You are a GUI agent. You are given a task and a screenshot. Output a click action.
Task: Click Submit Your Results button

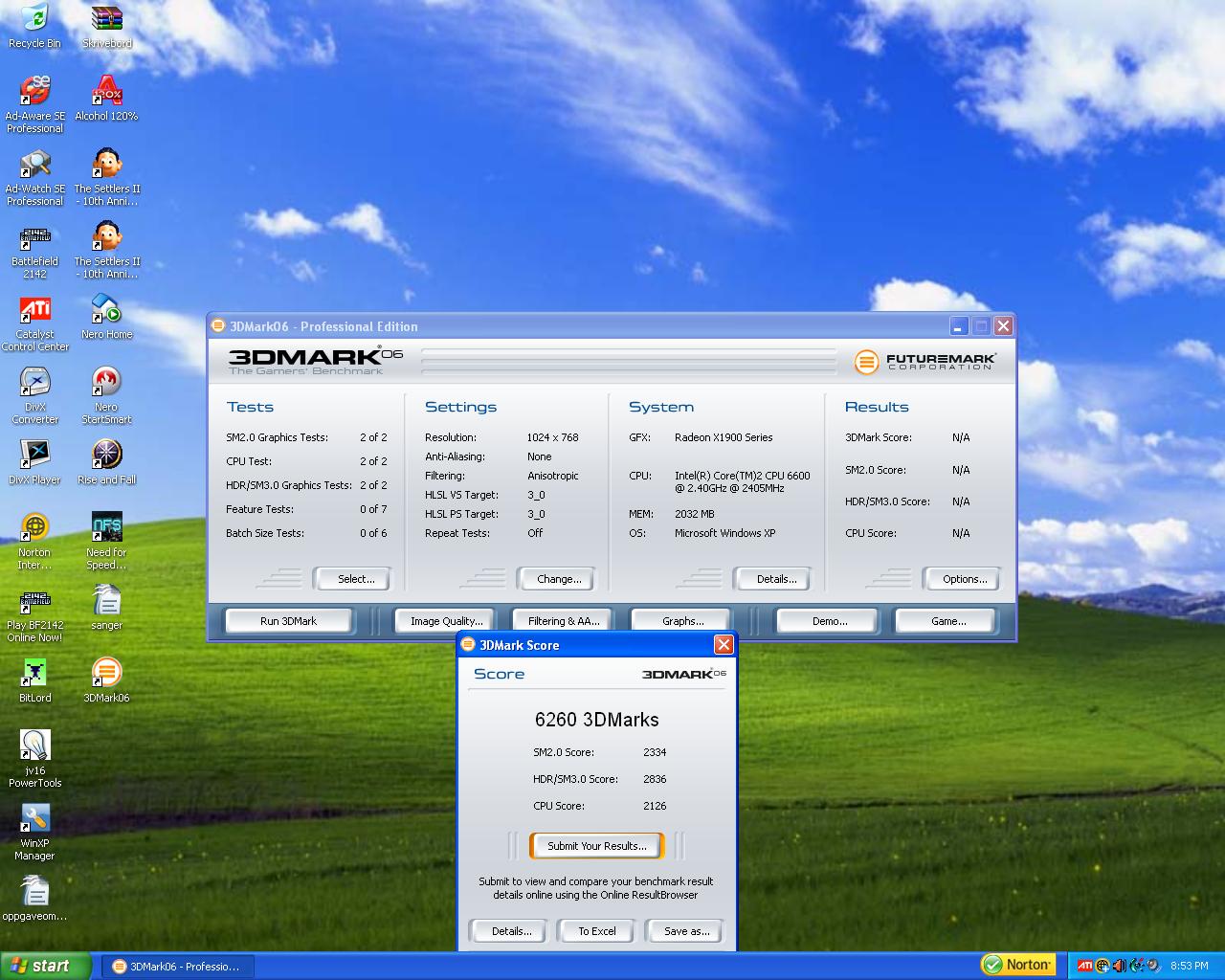tap(596, 846)
